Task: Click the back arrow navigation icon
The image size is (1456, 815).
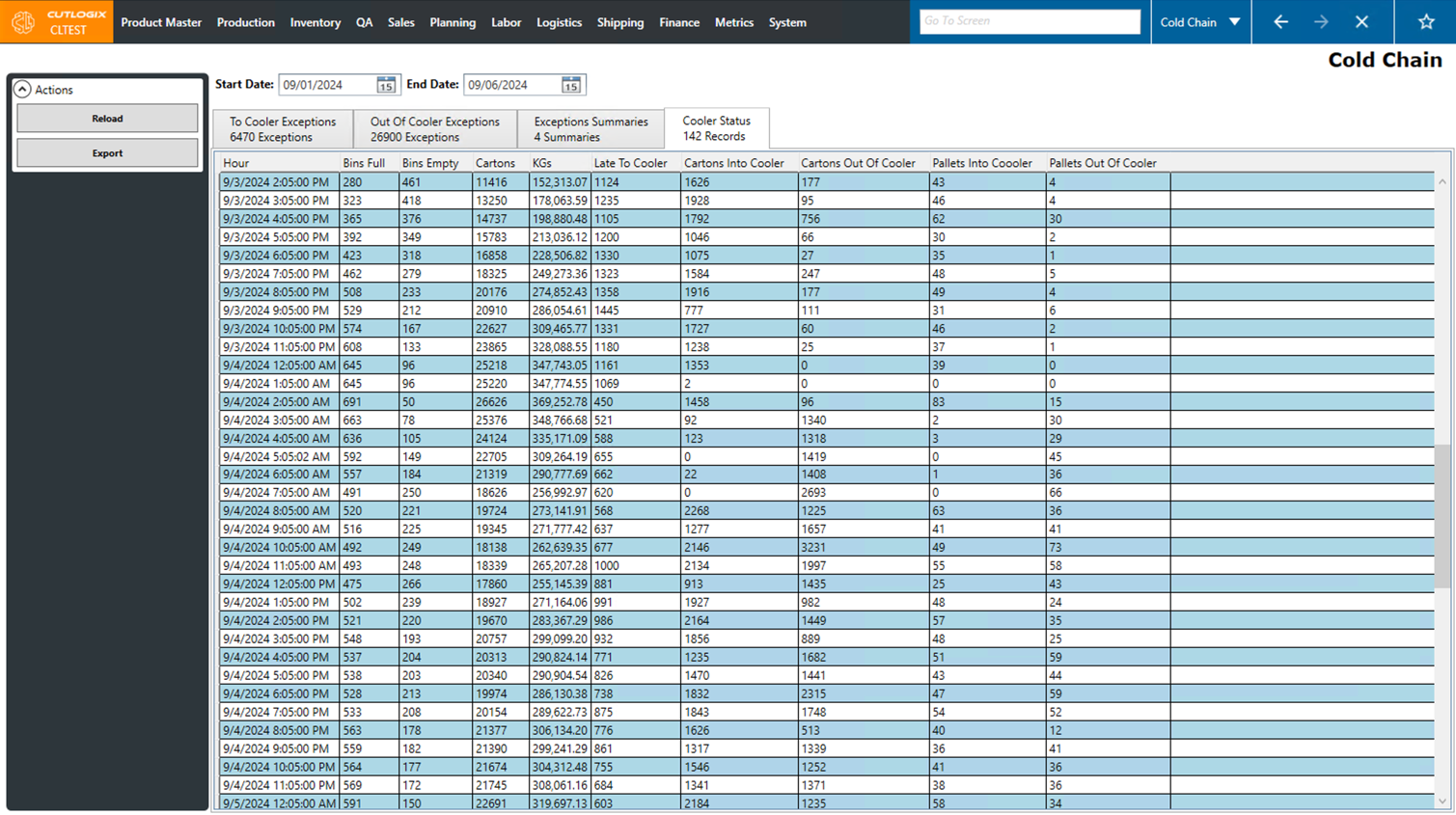Action: [1280, 21]
